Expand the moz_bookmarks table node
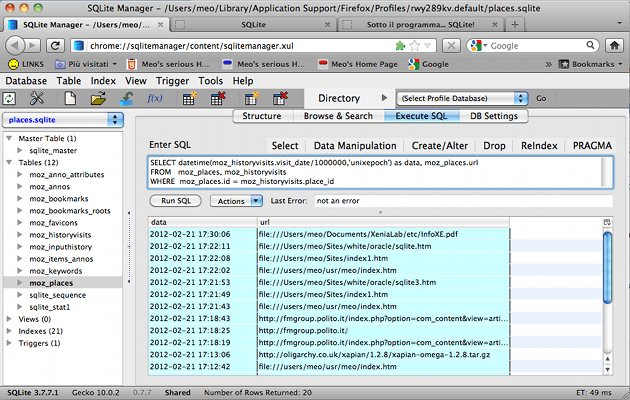The height and width of the screenshot is (400, 630). point(20,198)
